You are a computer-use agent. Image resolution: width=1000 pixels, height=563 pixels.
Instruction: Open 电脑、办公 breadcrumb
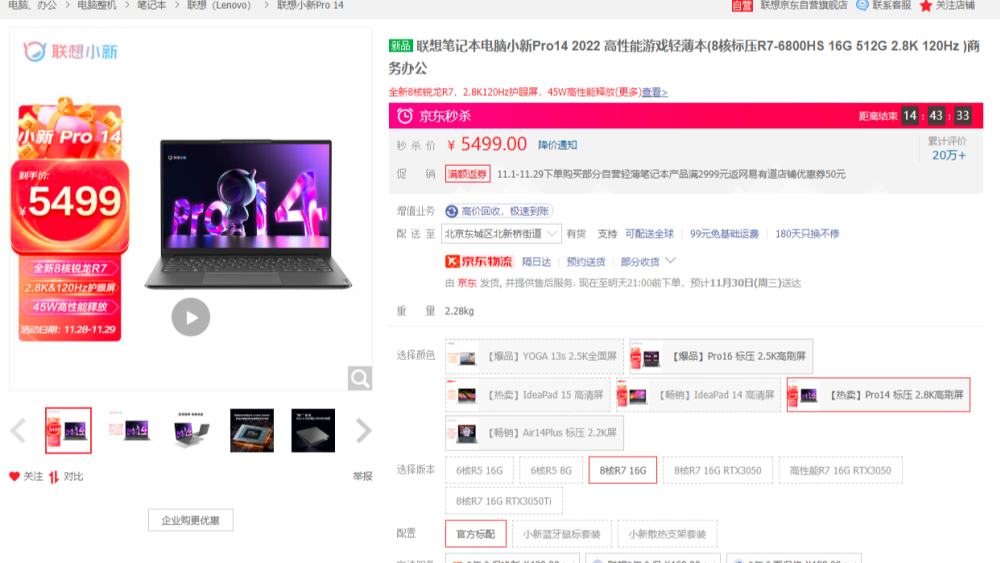pyautogui.click(x=33, y=5)
